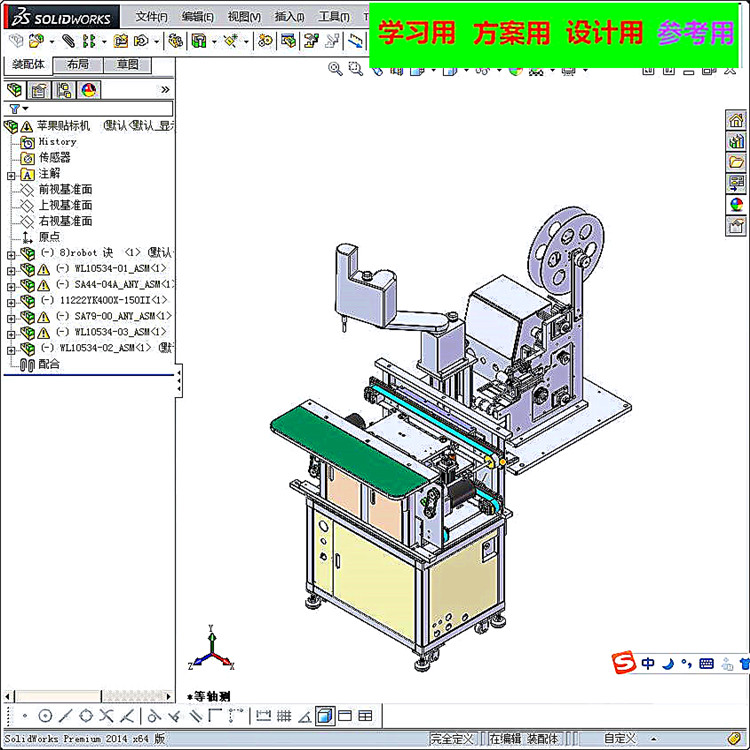Open the FeatureManager design tree tab
750x750 pixels.
click(14, 90)
